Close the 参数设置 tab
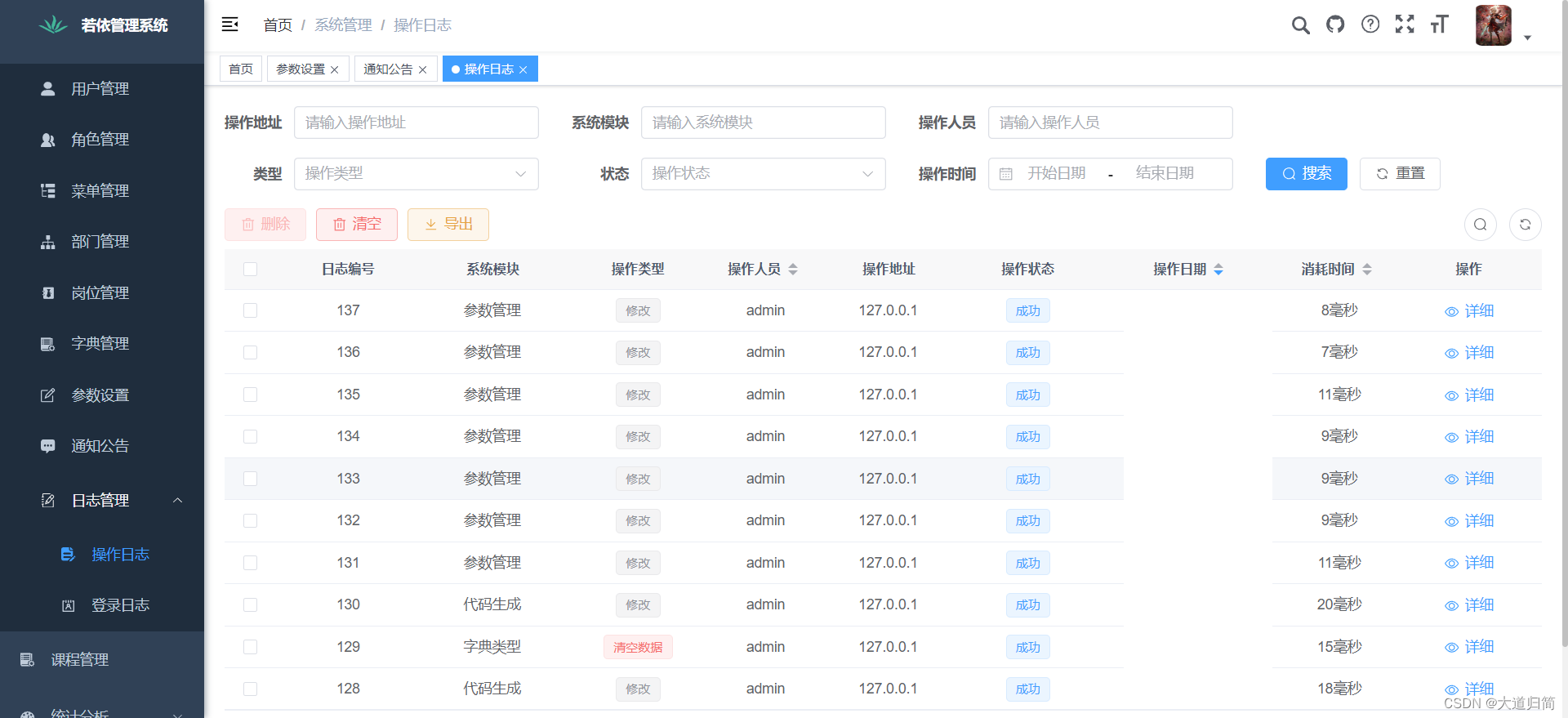1568x718 pixels. click(x=335, y=69)
